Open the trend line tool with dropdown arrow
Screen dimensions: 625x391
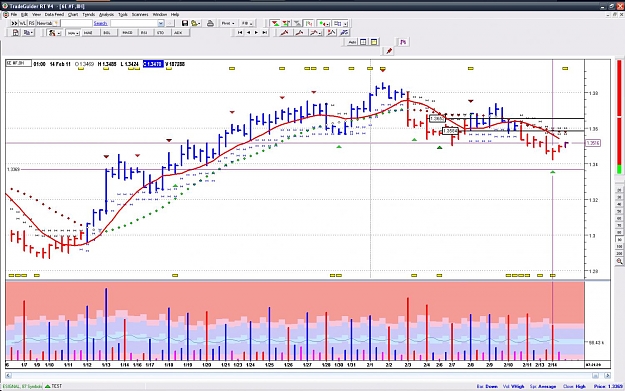(x=316, y=33)
